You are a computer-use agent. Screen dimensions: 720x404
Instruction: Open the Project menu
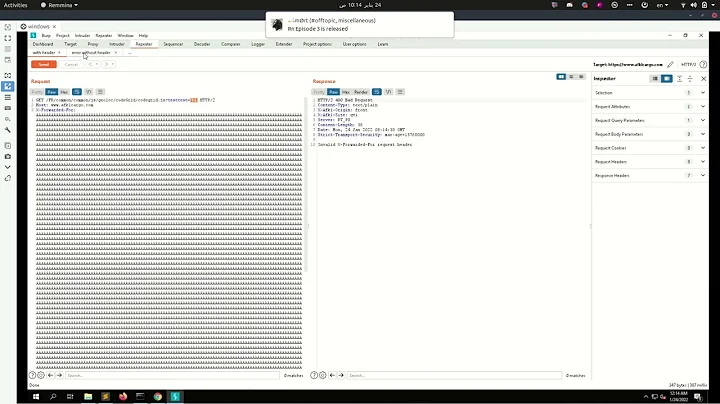(63, 35)
